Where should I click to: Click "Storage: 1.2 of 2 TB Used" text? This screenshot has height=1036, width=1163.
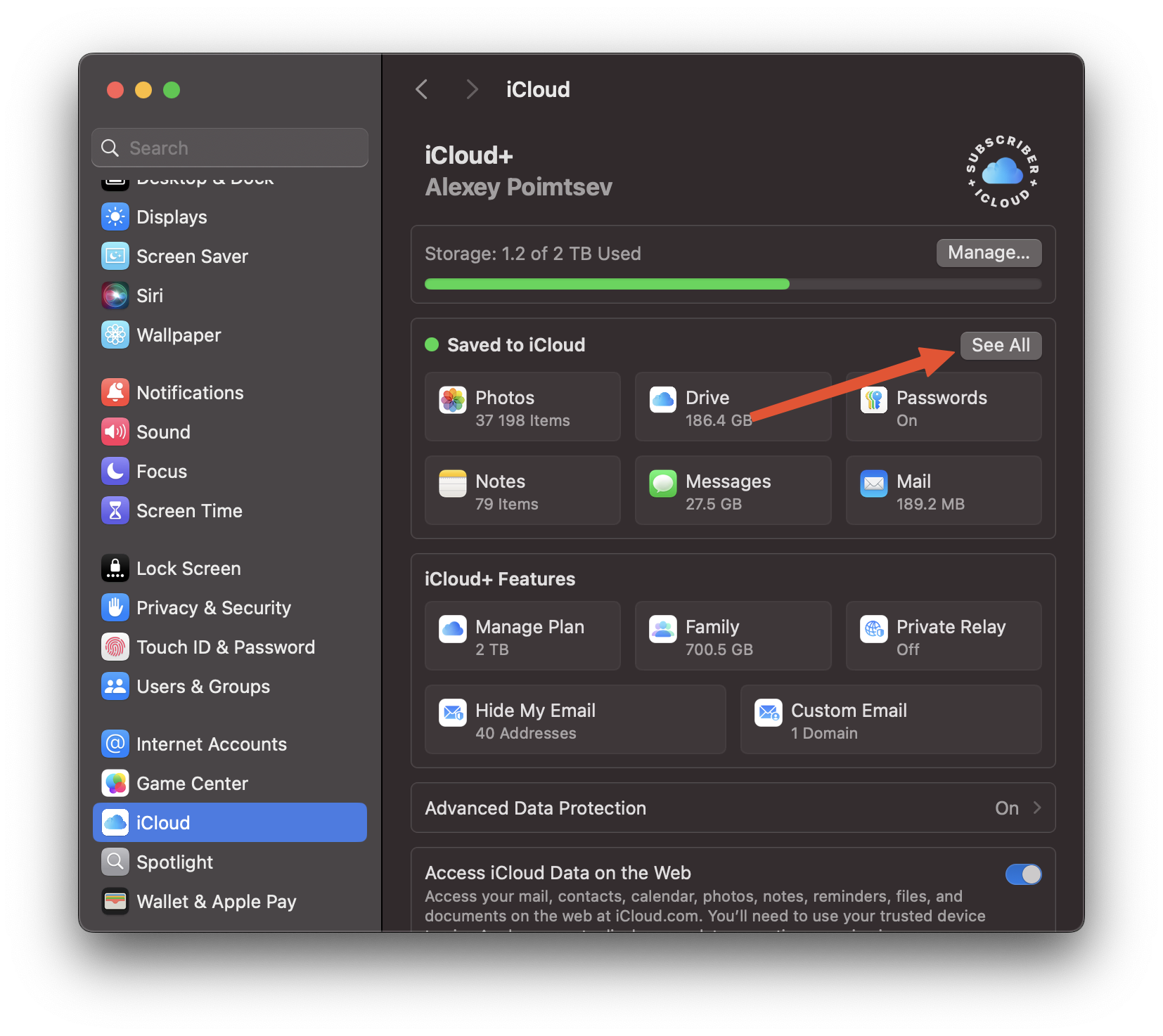point(532,254)
